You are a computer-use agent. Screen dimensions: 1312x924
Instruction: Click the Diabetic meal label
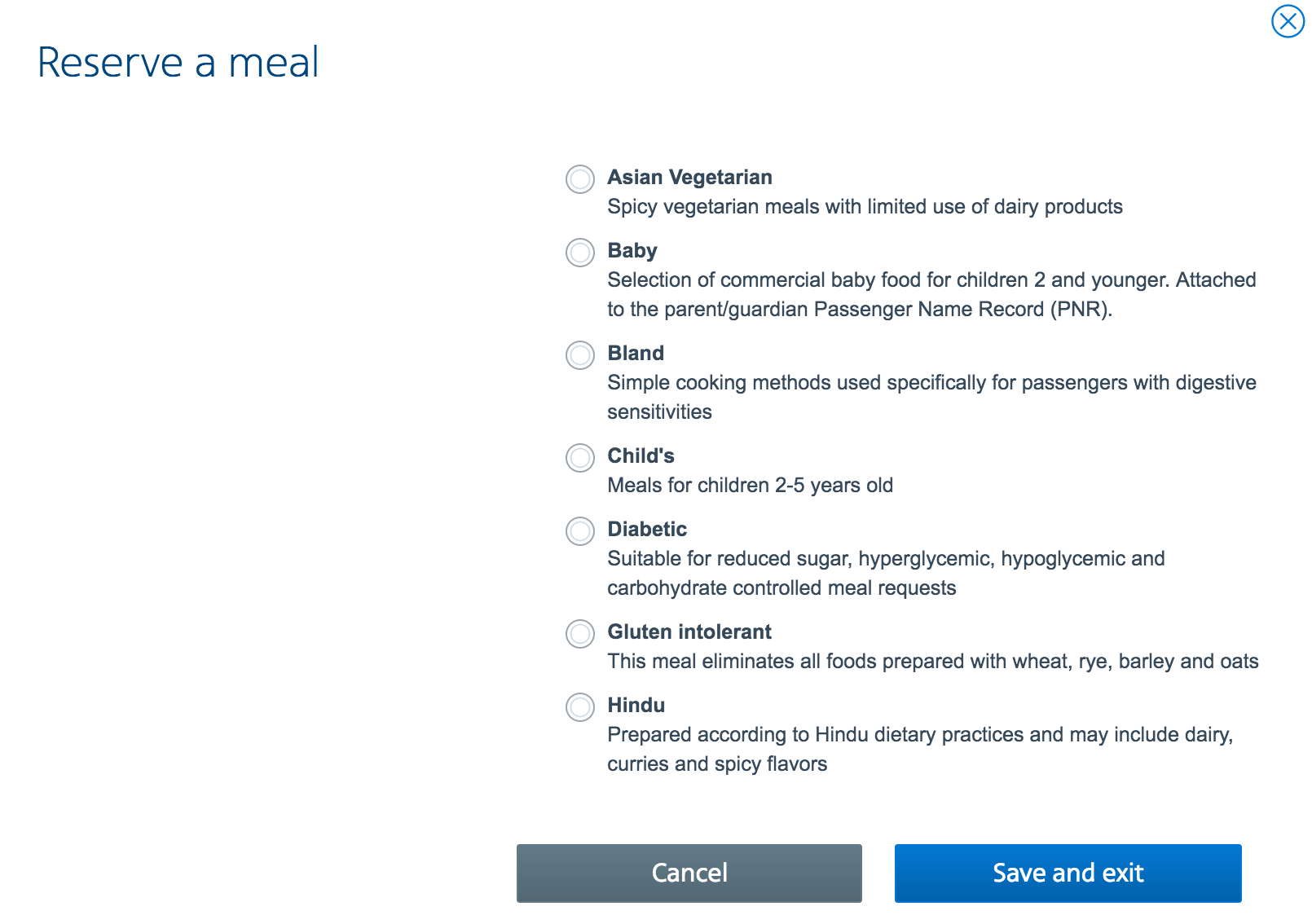click(647, 530)
